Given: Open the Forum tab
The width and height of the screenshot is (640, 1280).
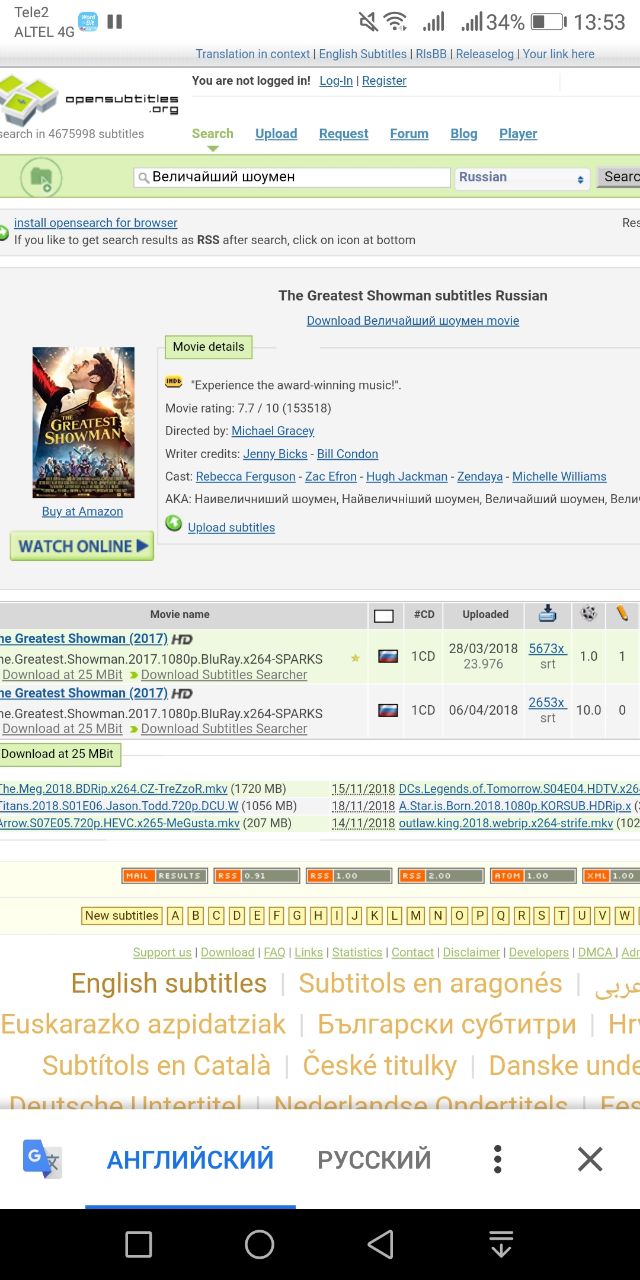Looking at the screenshot, I should tap(409, 134).
